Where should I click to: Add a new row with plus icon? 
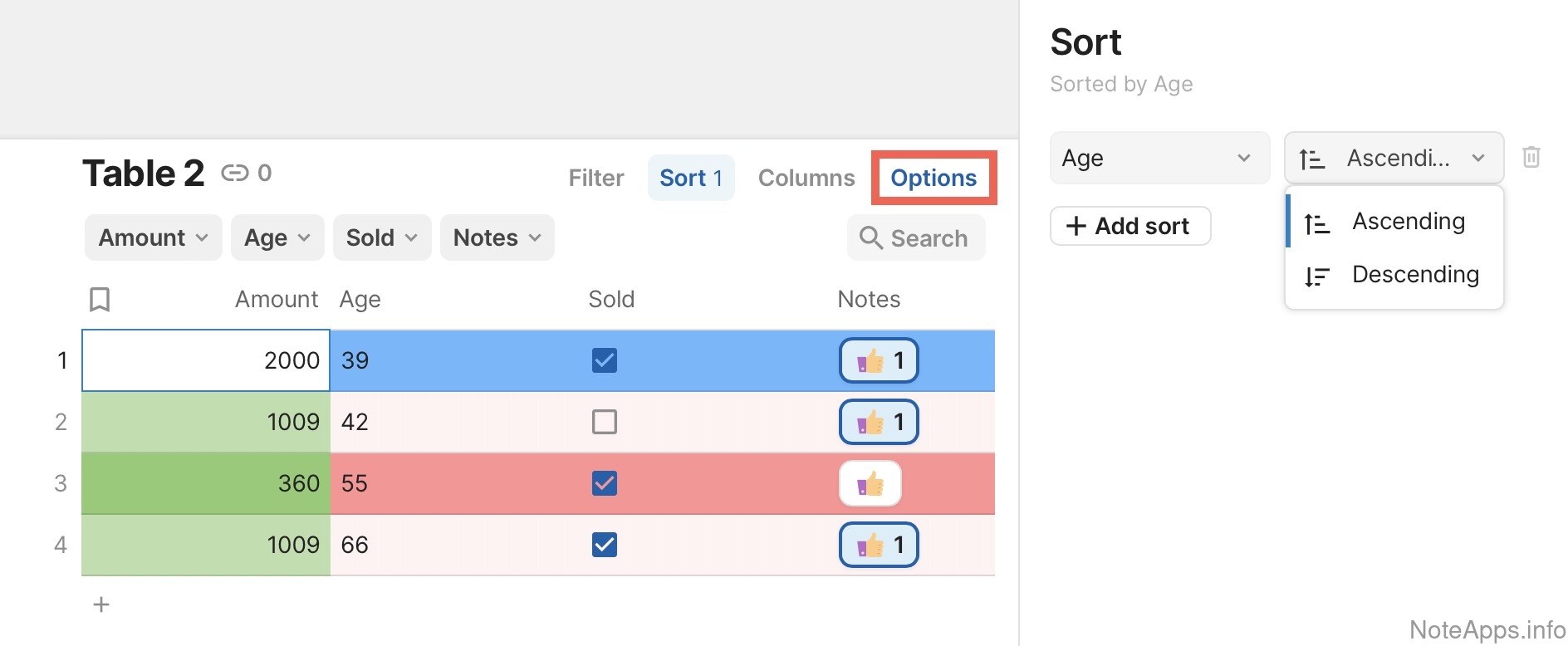click(x=101, y=604)
